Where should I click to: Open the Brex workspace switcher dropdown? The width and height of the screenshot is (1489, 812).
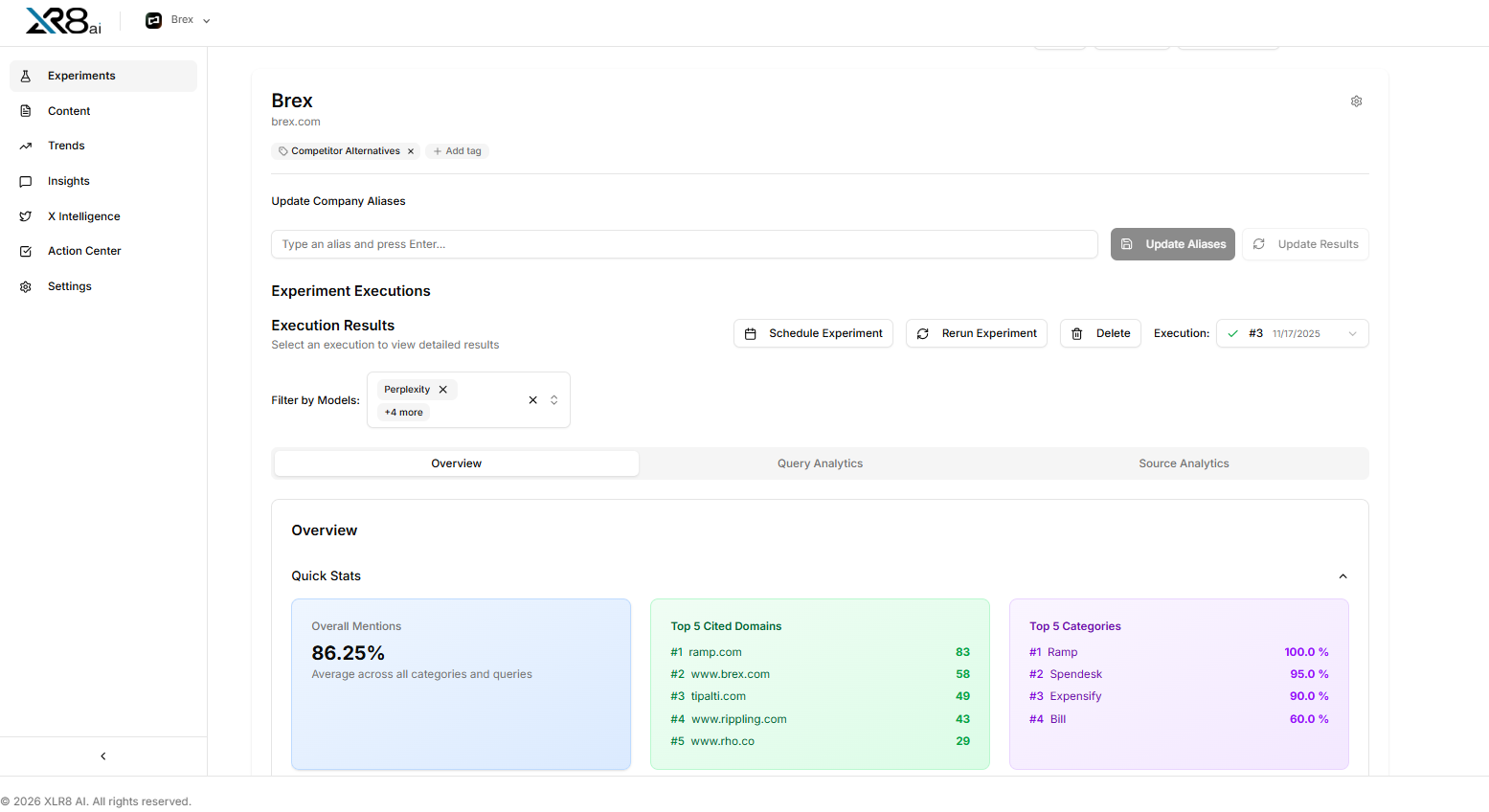point(178,20)
